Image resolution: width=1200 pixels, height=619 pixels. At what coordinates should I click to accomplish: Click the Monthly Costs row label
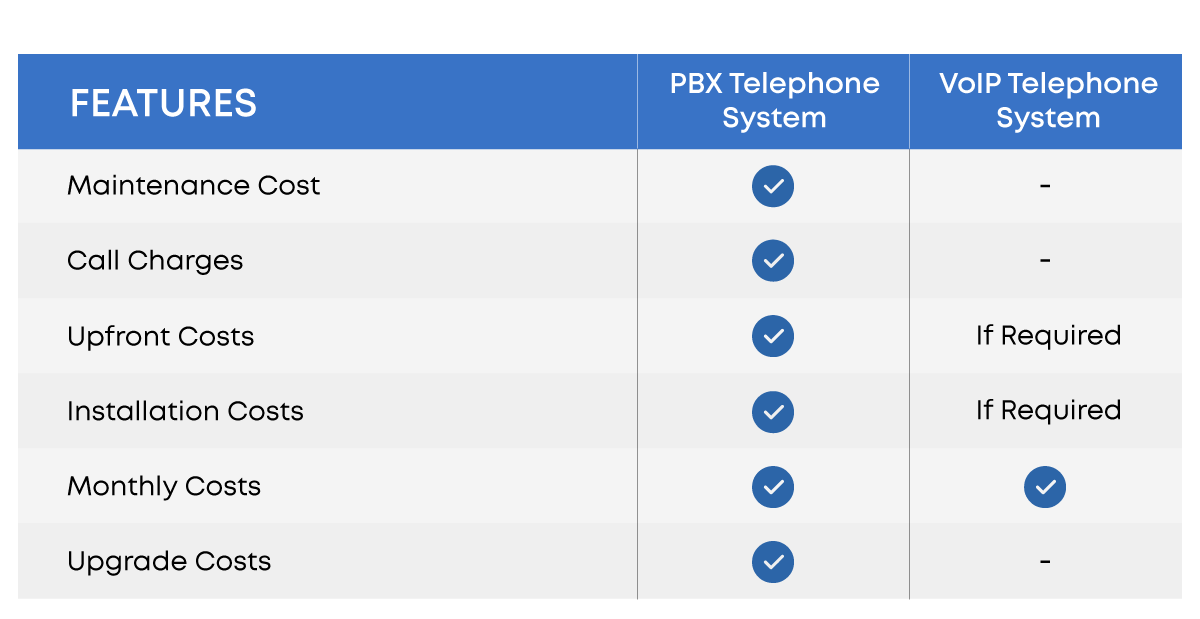[x=164, y=487]
